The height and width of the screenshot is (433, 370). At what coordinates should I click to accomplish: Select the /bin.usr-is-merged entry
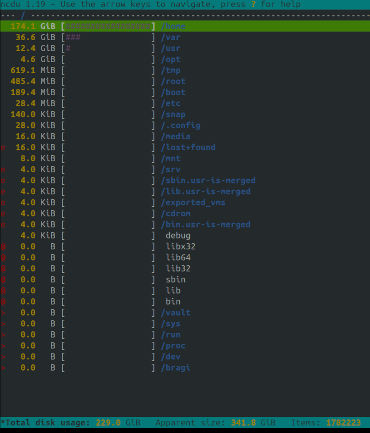tap(206, 224)
